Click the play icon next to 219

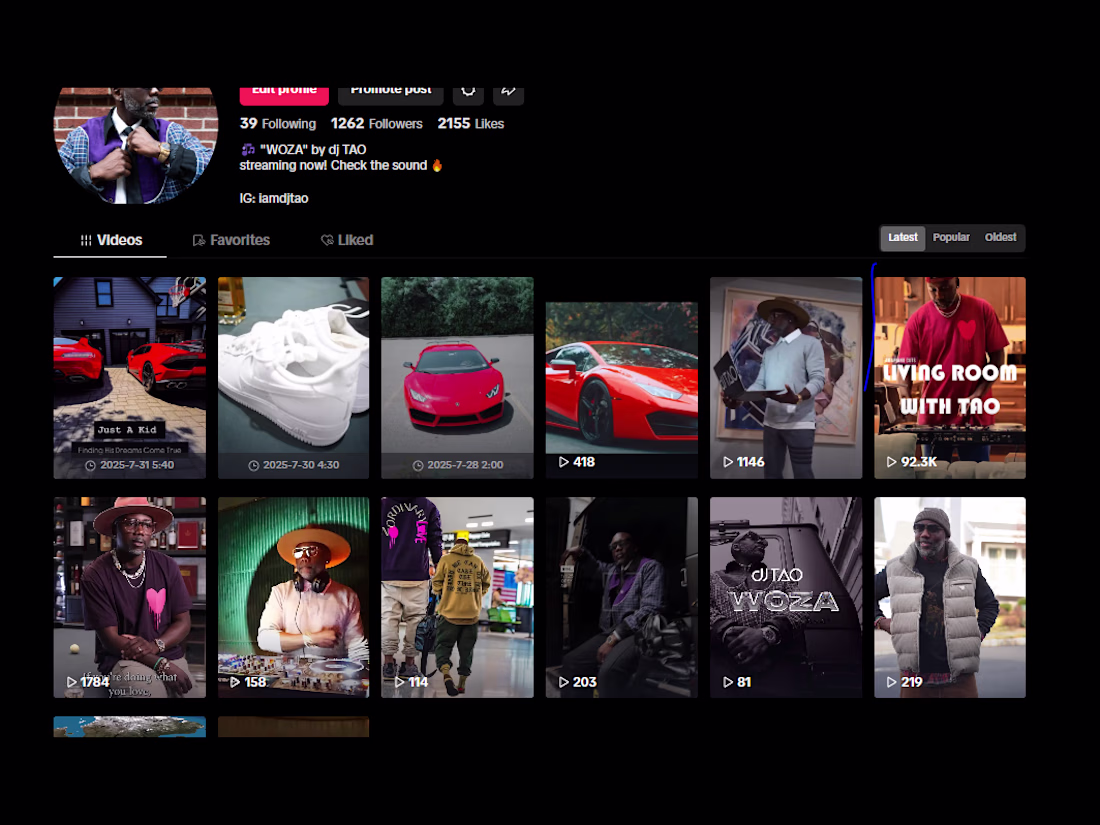pyautogui.click(x=892, y=682)
